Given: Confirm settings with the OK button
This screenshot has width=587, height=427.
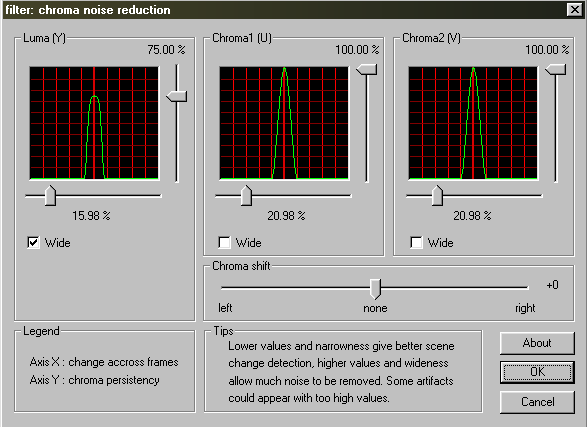Looking at the screenshot, I should pos(537,372).
